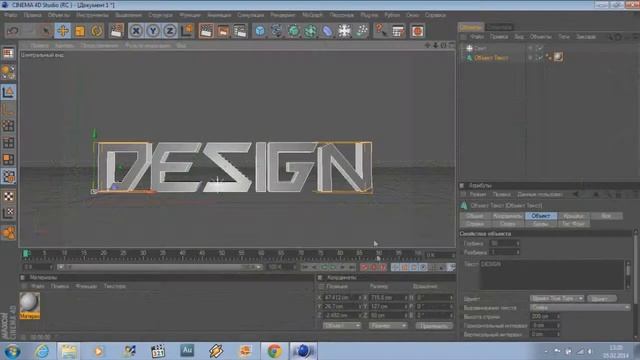The image size is (640, 360).
Task: Select the material sphere thumbnail
Action: pyautogui.click(x=29, y=302)
